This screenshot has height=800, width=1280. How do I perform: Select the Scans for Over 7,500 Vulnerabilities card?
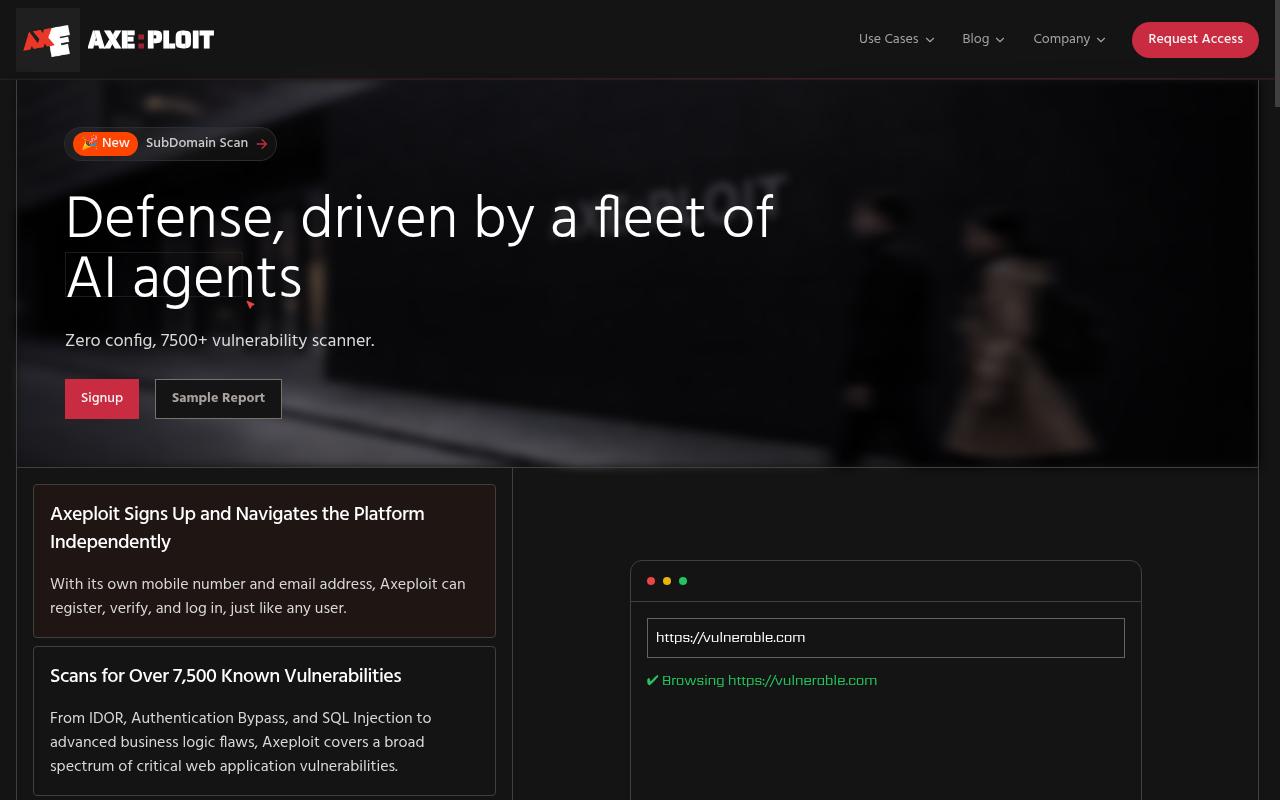[264, 721]
